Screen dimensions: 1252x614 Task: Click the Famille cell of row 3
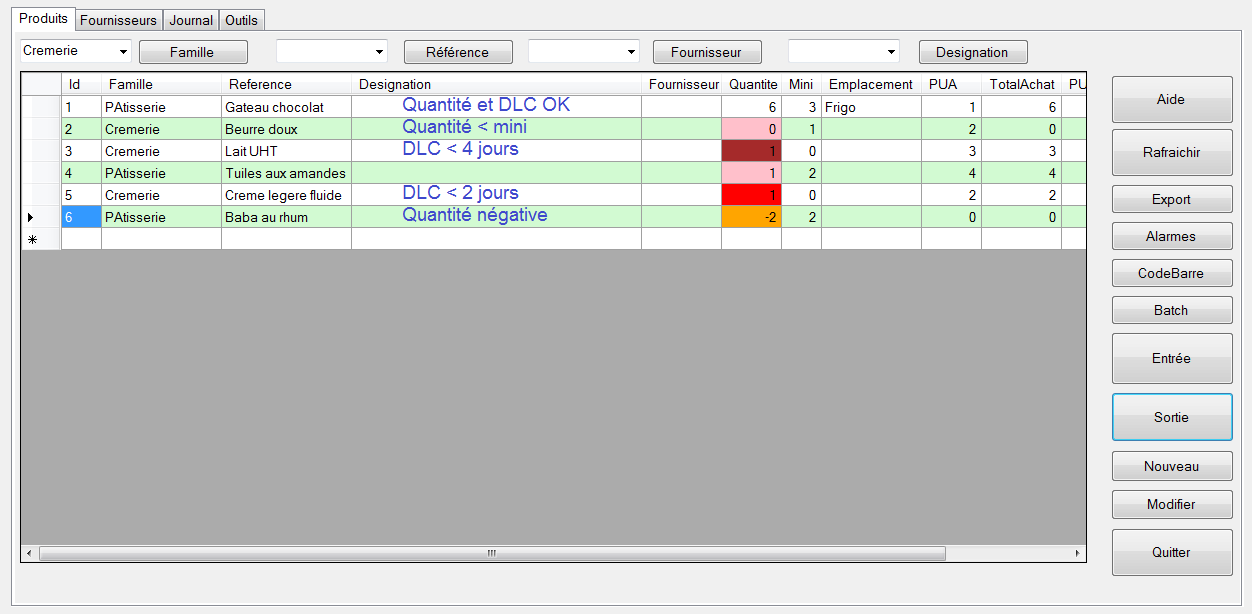[x=161, y=151]
